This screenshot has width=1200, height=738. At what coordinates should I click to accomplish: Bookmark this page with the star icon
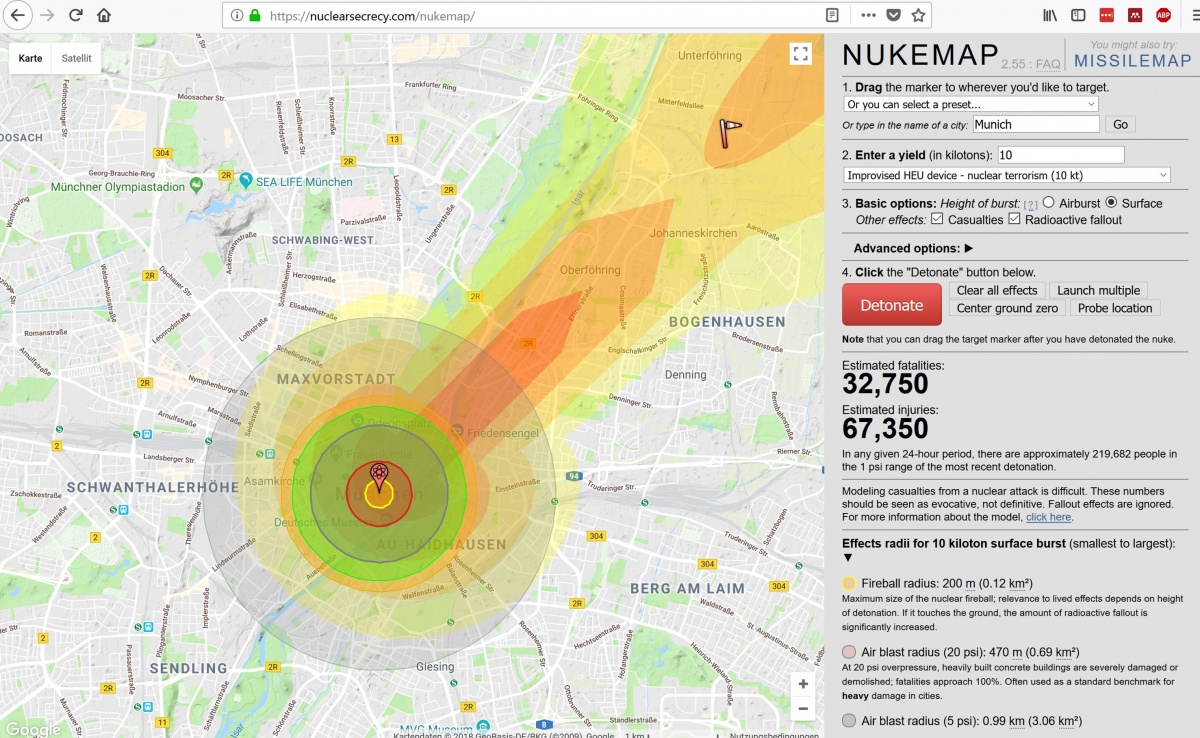tap(918, 15)
